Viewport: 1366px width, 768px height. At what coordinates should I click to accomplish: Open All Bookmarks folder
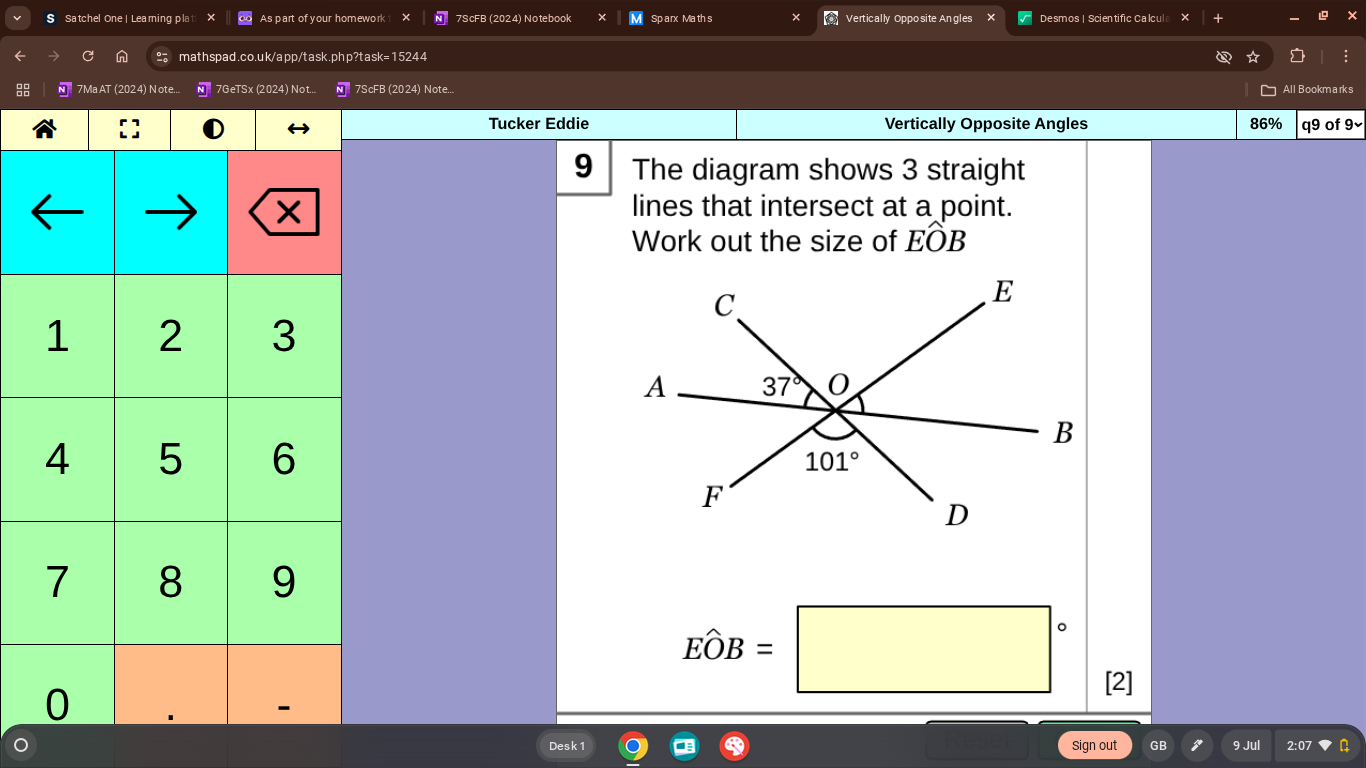pyautogui.click(x=1307, y=89)
